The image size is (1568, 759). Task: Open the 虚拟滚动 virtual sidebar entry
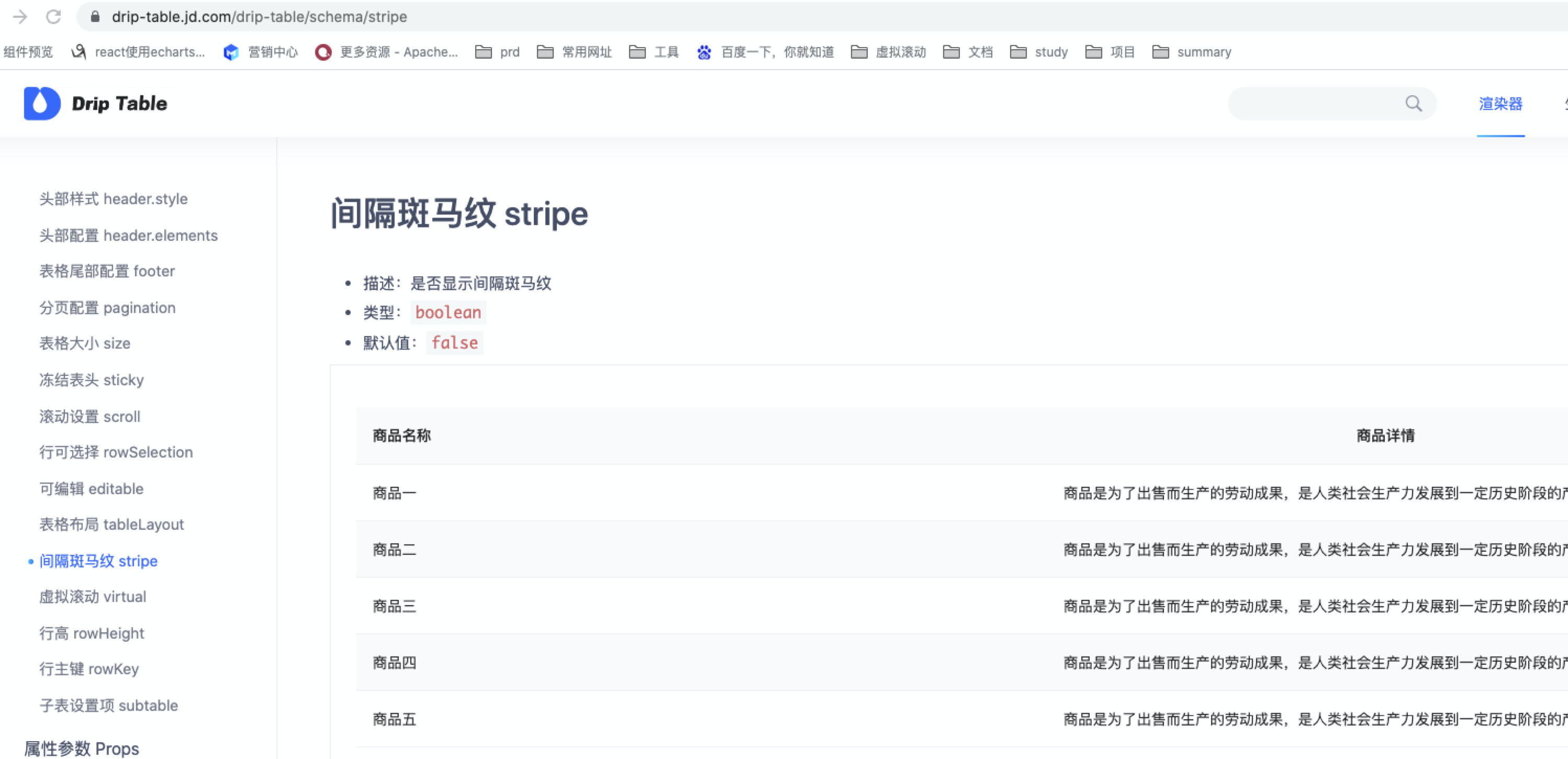coord(93,597)
